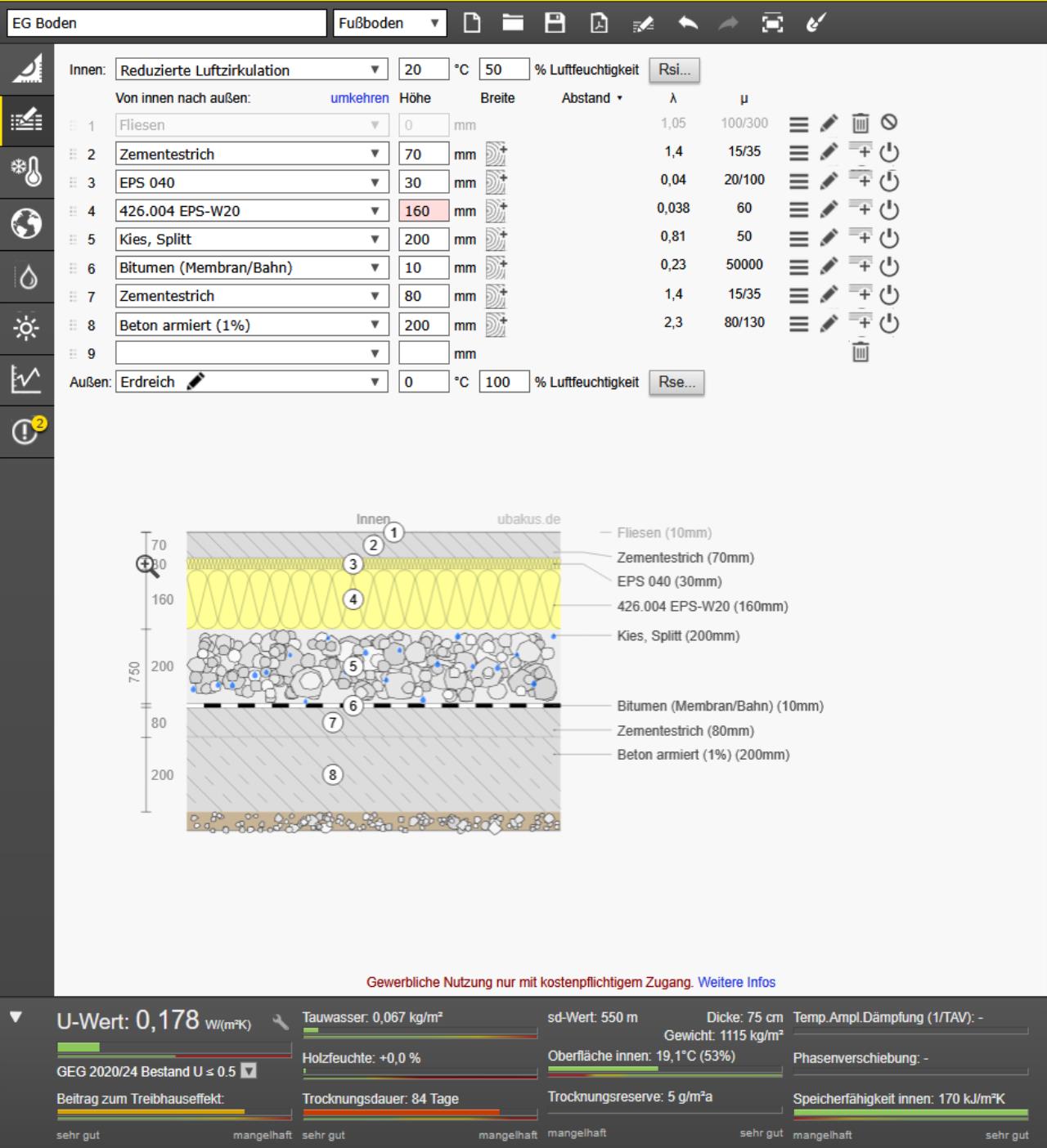Open the moisture droplet sidebar panel
The height and width of the screenshot is (1148, 1047).
pyautogui.click(x=26, y=278)
